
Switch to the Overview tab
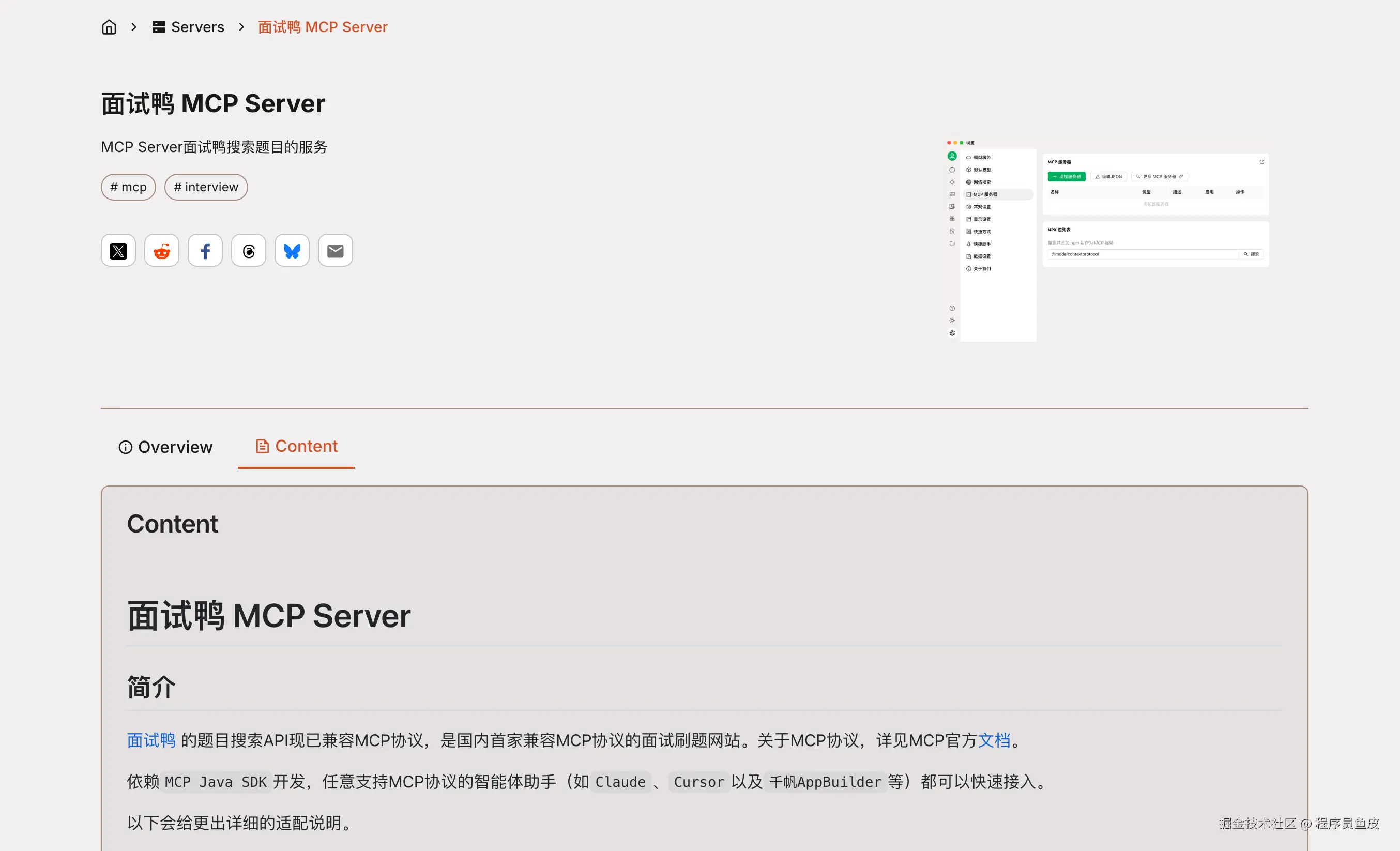coord(165,447)
